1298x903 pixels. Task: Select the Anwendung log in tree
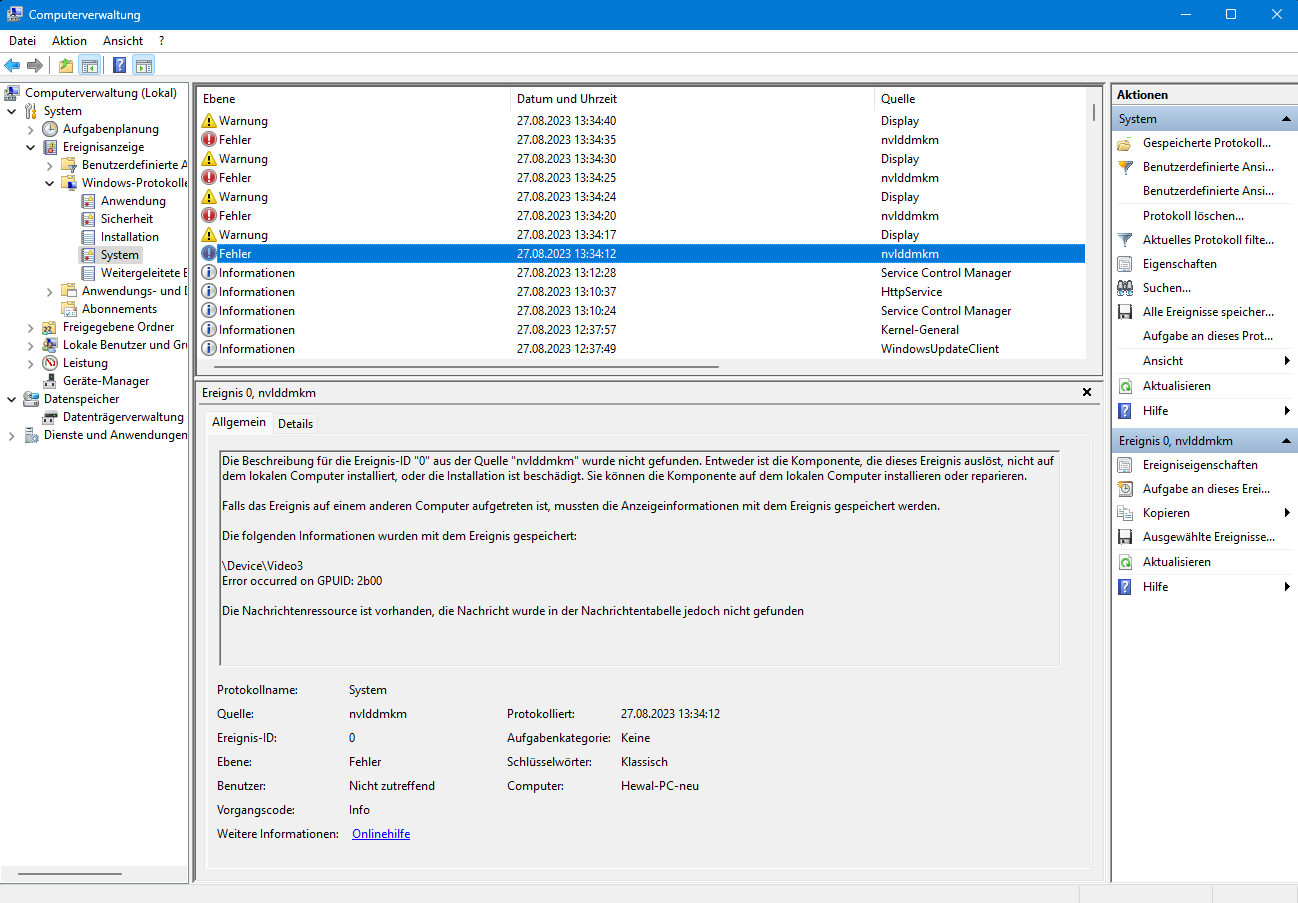[x=133, y=201]
